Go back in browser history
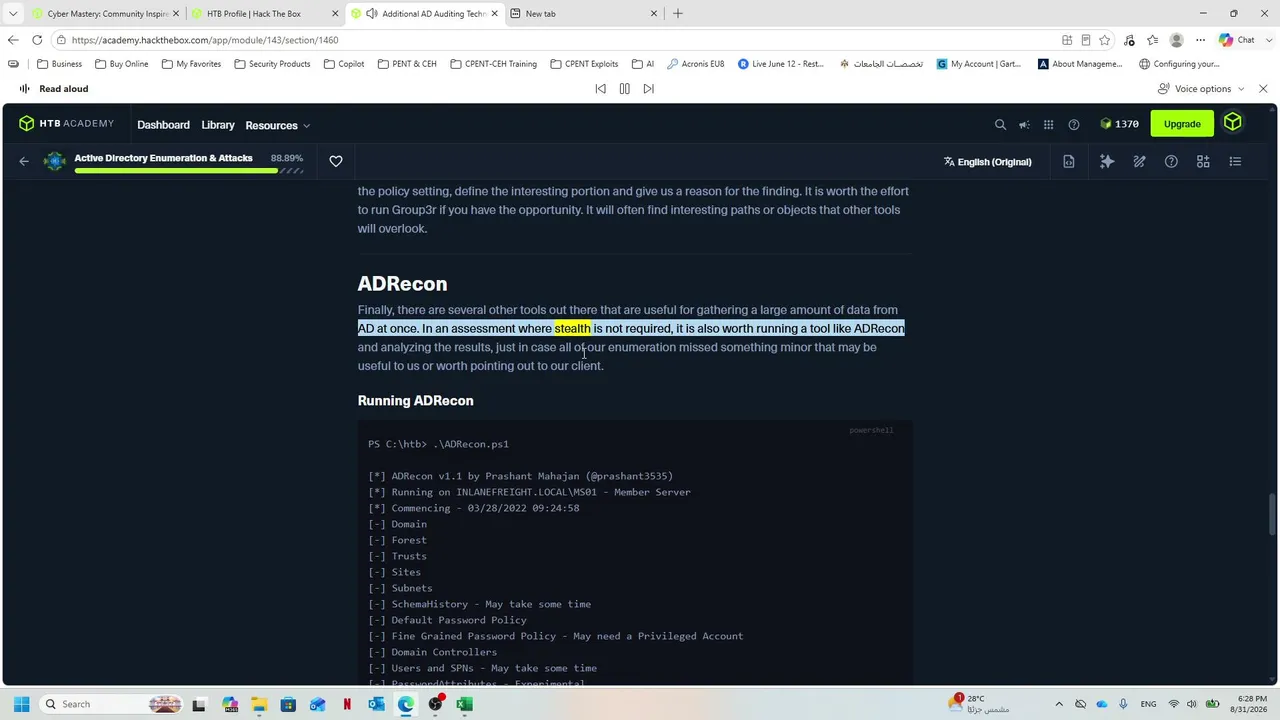This screenshot has height=720, width=1280. click(13, 40)
